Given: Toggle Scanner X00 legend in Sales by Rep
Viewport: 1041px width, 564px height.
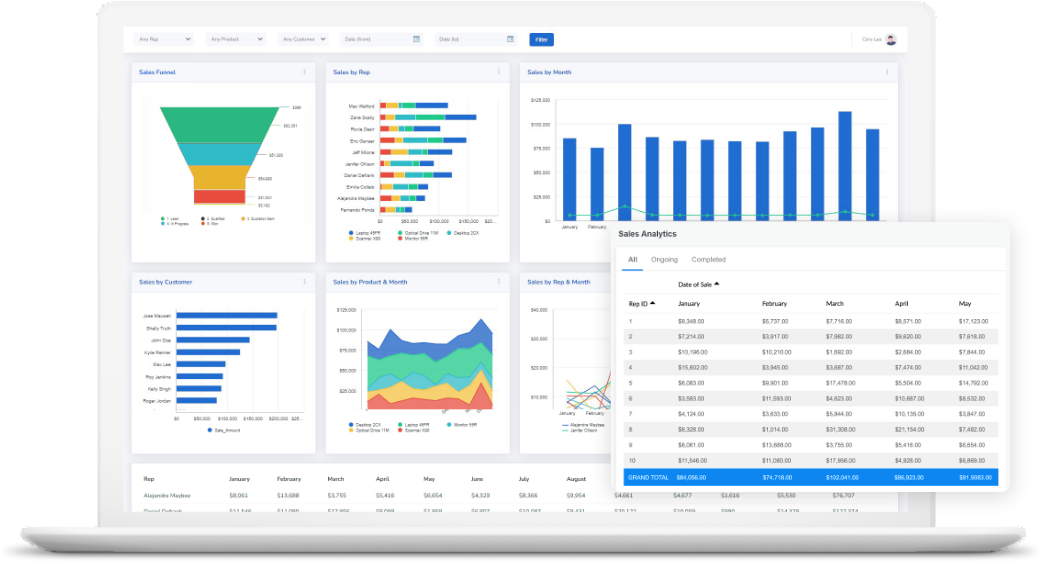Looking at the screenshot, I should [365, 238].
